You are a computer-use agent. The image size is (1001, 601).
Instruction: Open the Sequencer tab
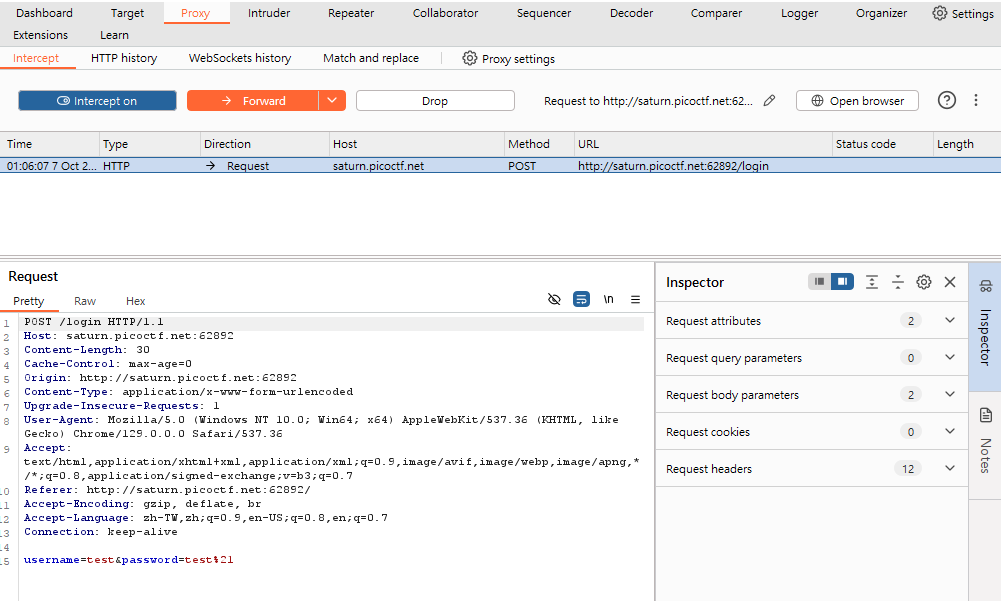tap(543, 13)
